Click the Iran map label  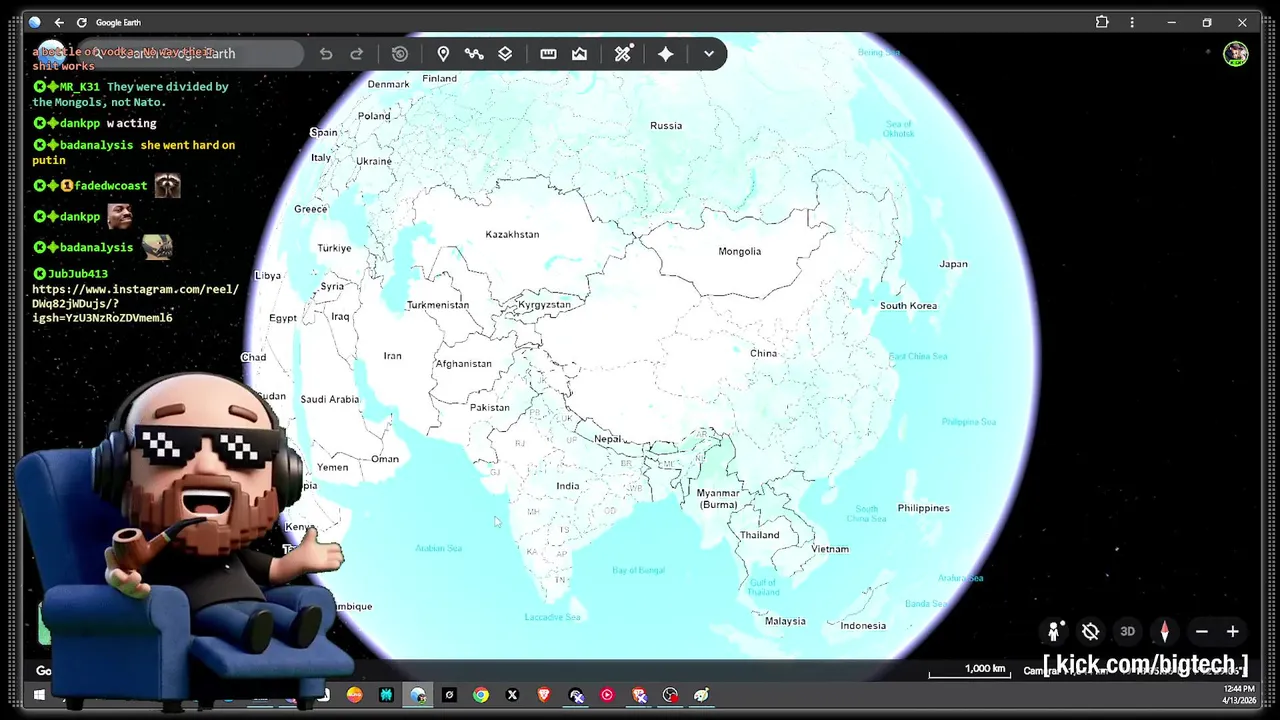coord(392,356)
